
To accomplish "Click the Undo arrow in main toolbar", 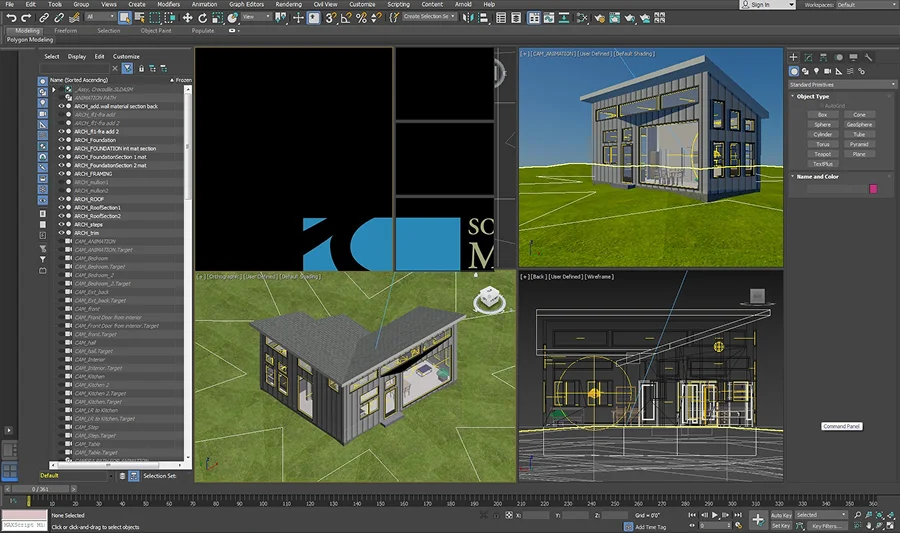I will click(x=11, y=17).
